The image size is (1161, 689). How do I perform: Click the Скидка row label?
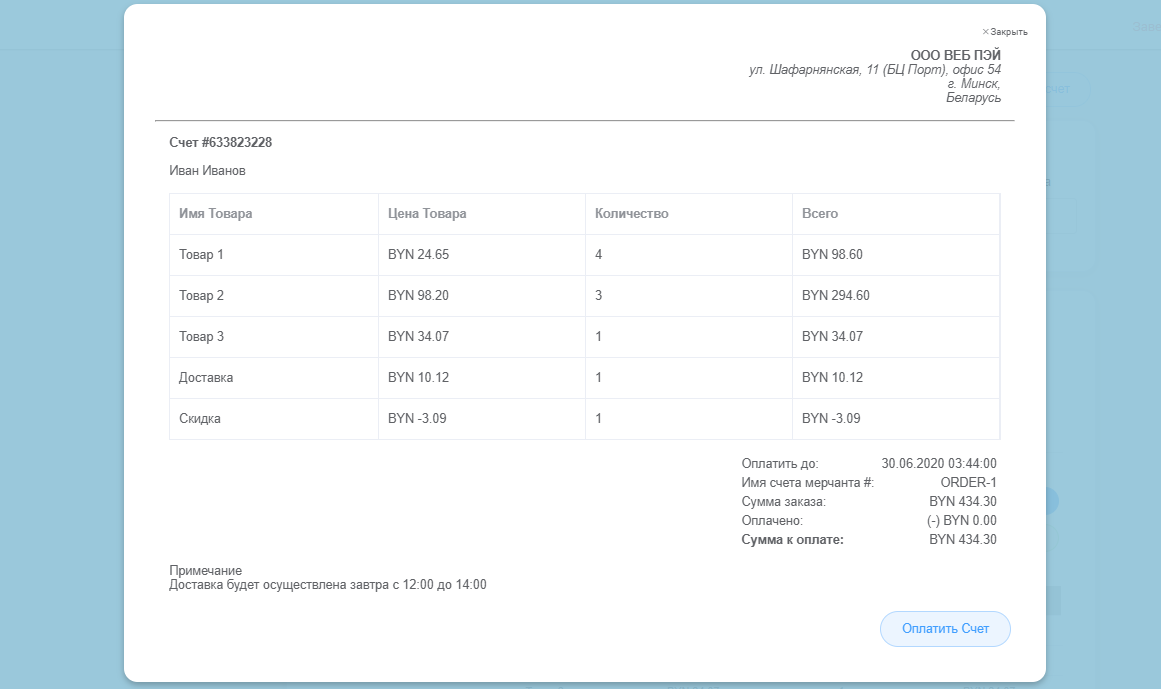coord(200,419)
